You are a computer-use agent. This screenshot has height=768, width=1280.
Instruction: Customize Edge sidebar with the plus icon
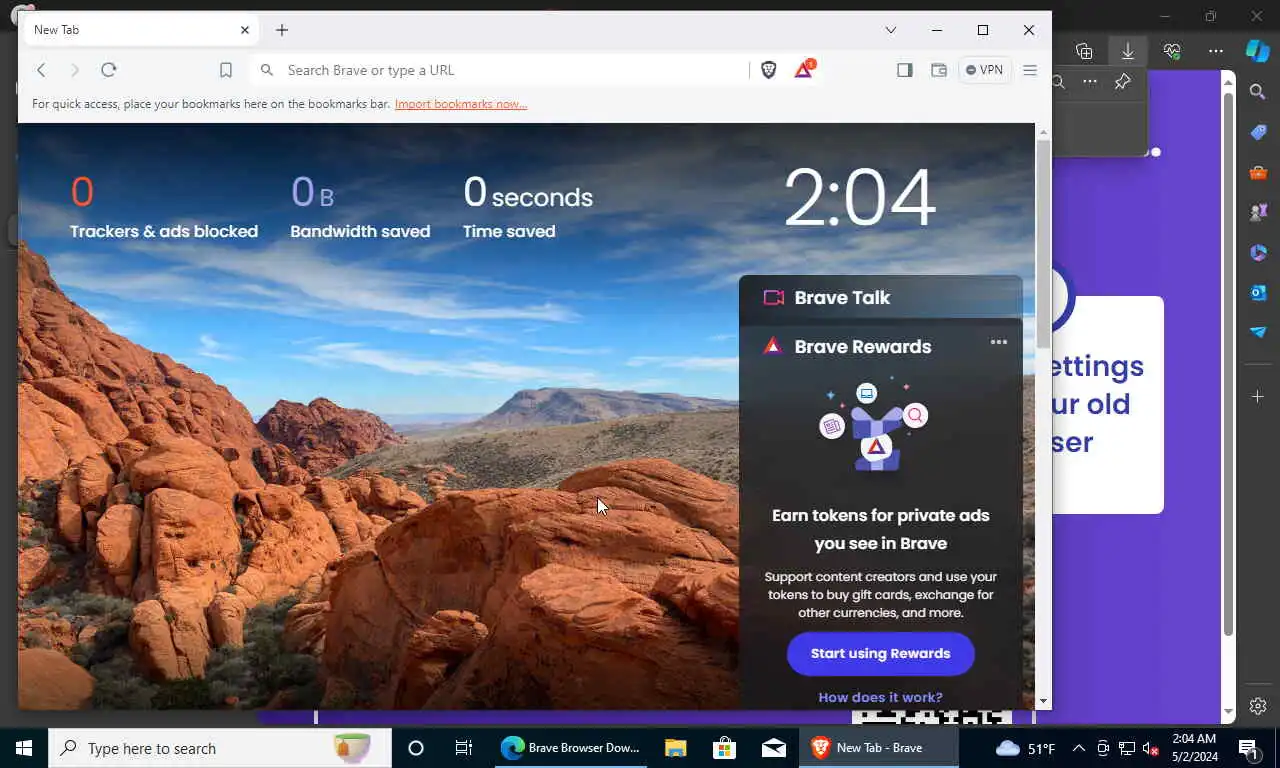(1258, 397)
